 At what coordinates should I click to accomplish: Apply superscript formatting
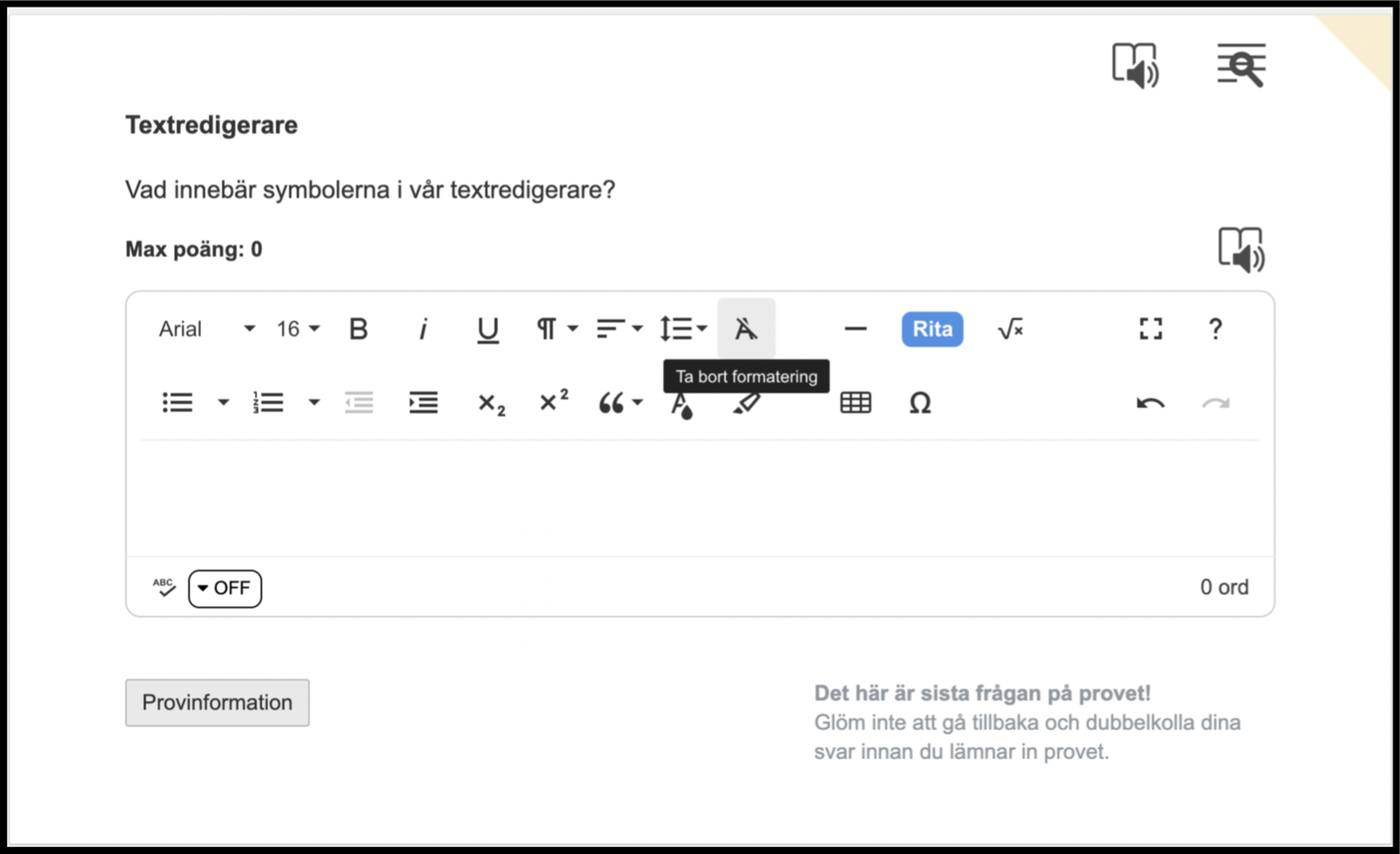(x=554, y=401)
